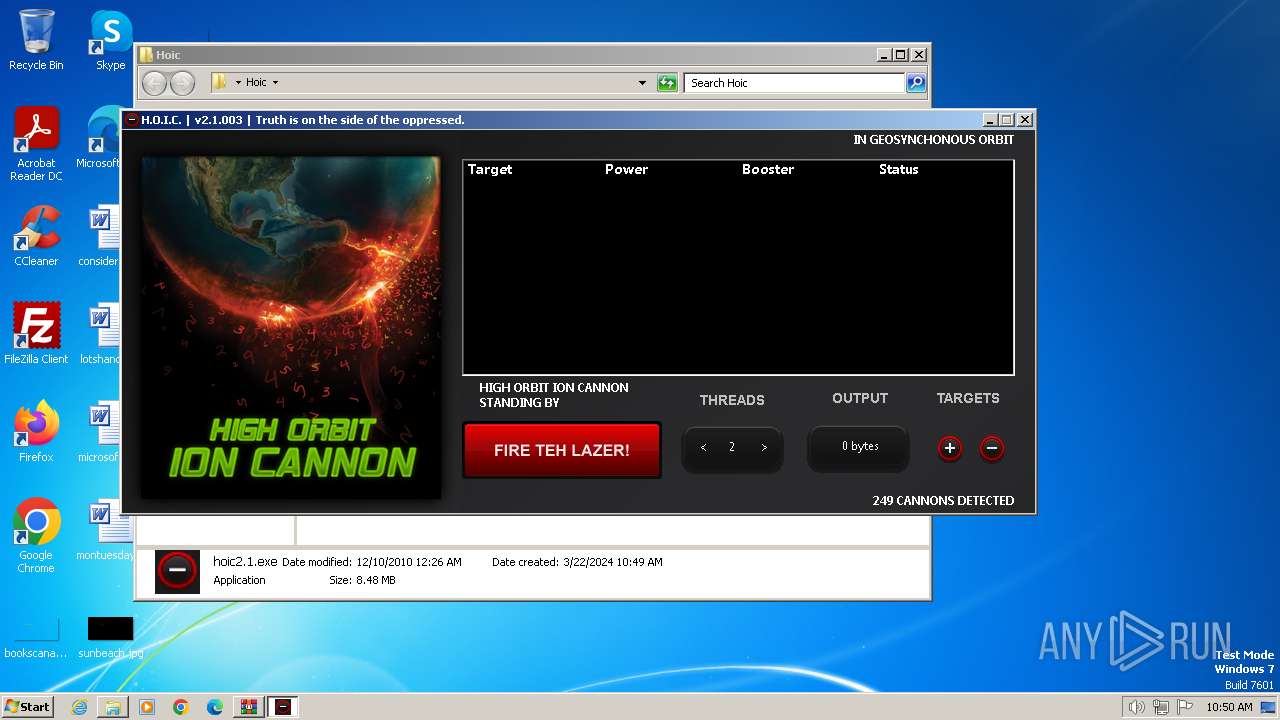Go forward in the Hoic Explorer window
Screen dimensions: 1280x720
(x=182, y=83)
